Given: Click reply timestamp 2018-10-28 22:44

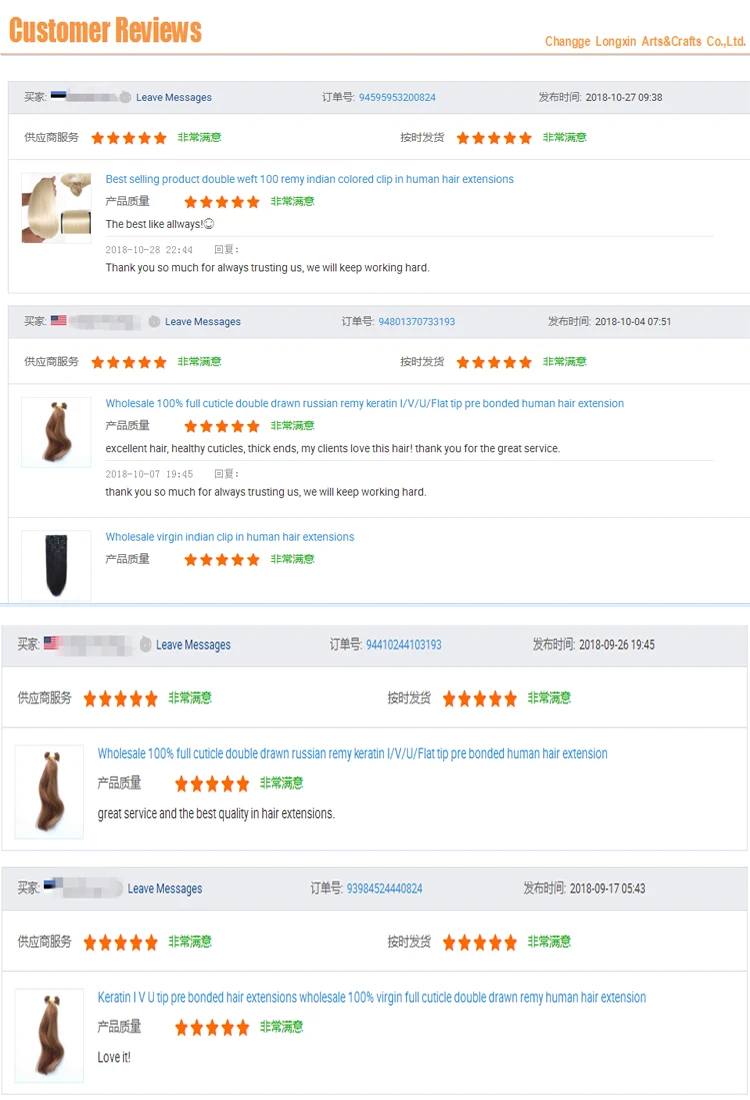Looking at the screenshot, I should coord(149,250).
